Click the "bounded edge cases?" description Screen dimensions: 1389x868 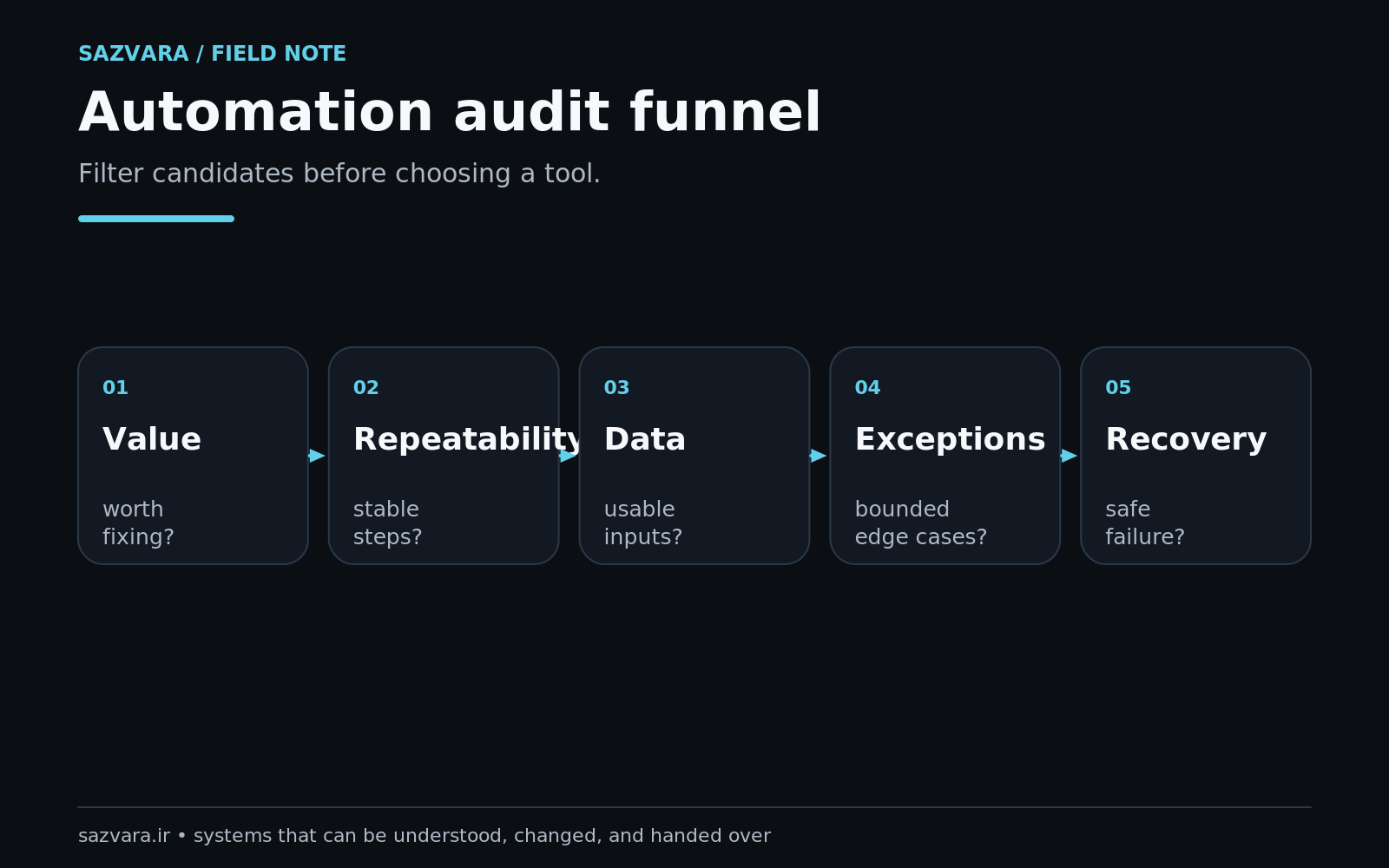click(x=921, y=523)
